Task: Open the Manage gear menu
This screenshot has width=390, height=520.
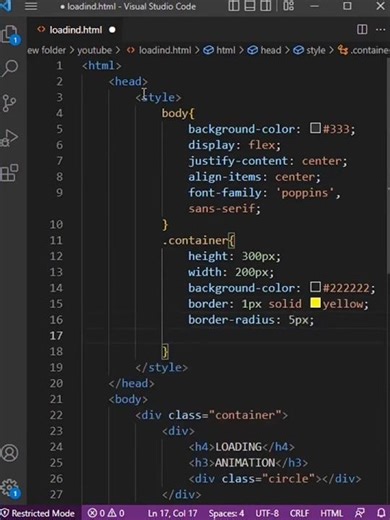Action: coord(10,489)
